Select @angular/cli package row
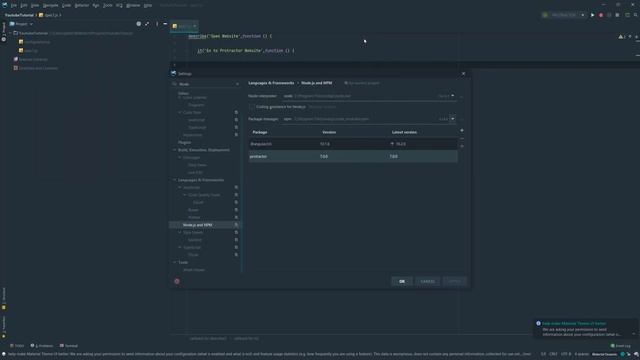The width and height of the screenshot is (640, 360). click(x=353, y=144)
